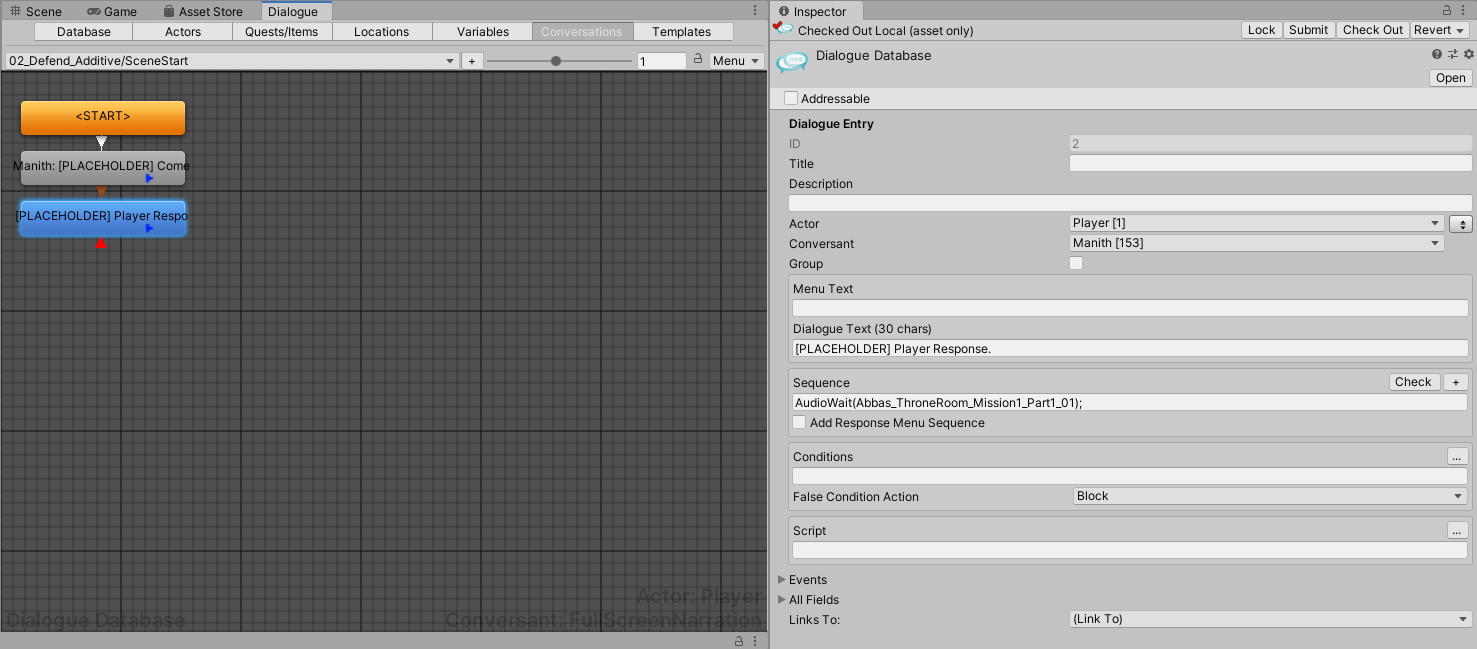Click the zoom value field showing 1
The width and height of the screenshot is (1477, 649).
click(x=662, y=61)
